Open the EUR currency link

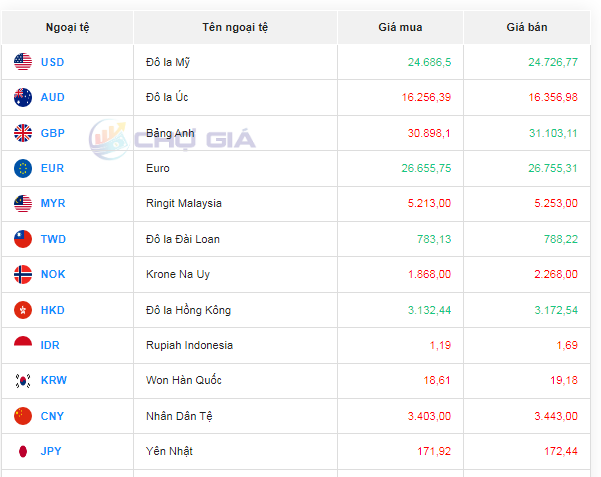pos(52,168)
